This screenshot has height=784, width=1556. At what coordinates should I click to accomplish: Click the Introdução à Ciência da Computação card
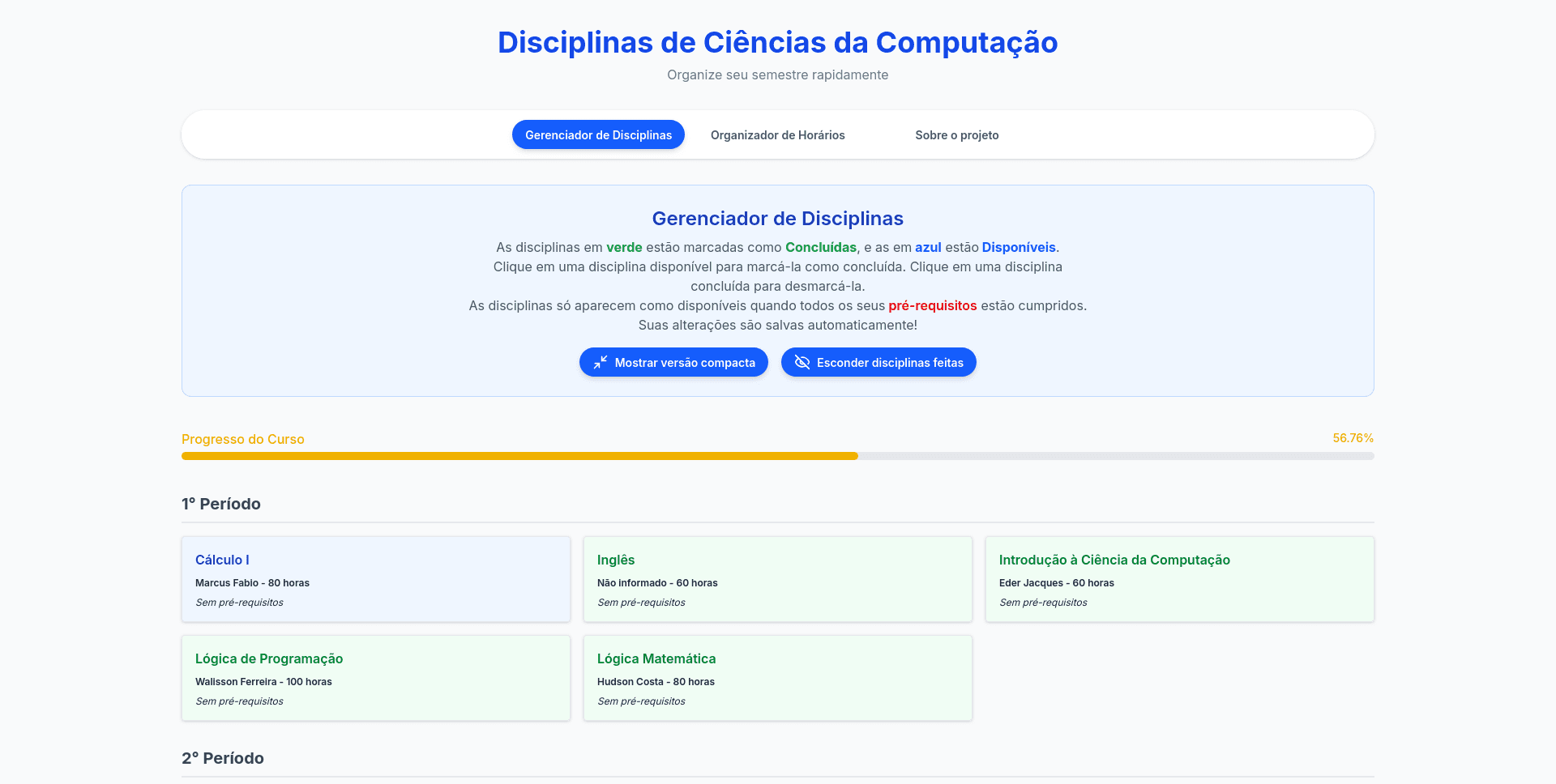(1179, 578)
